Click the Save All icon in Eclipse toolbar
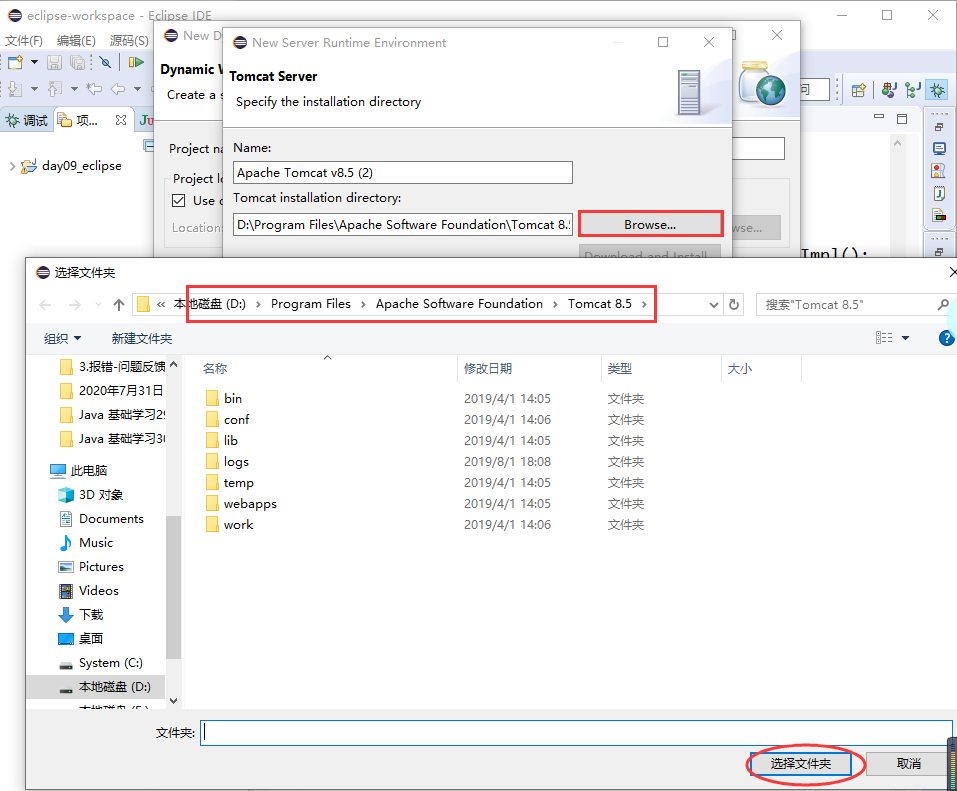957x791 pixels. click(x=78, y=62)
